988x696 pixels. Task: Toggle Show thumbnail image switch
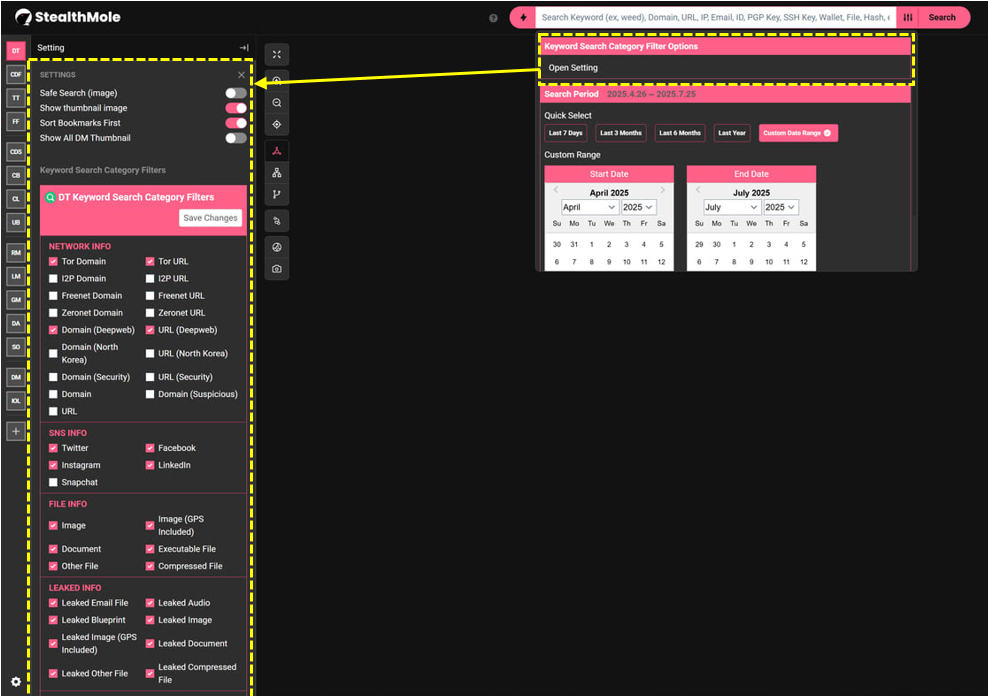pos(236,108)
